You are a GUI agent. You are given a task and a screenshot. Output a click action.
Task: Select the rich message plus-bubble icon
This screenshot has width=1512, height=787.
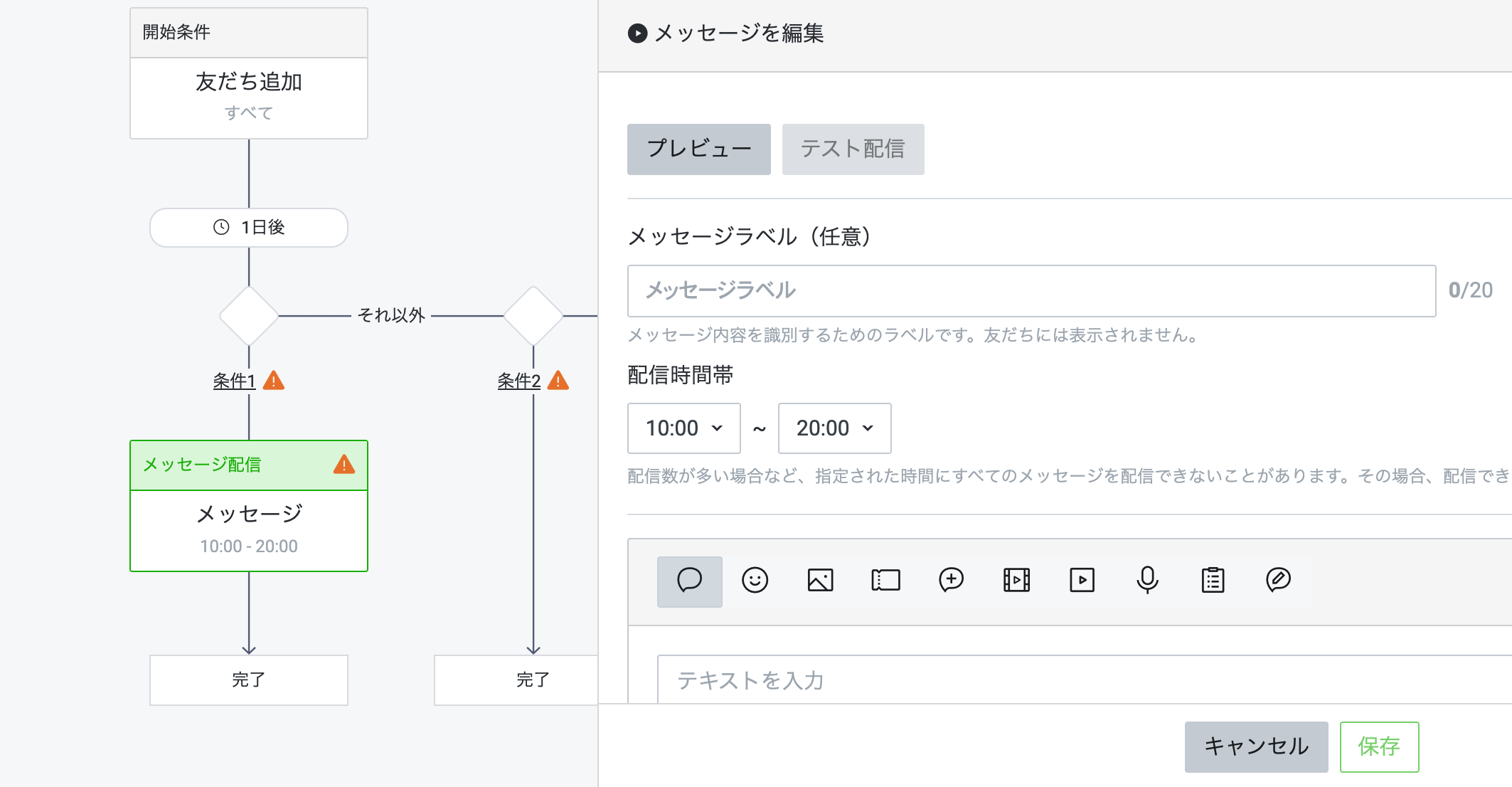[951, 581]
